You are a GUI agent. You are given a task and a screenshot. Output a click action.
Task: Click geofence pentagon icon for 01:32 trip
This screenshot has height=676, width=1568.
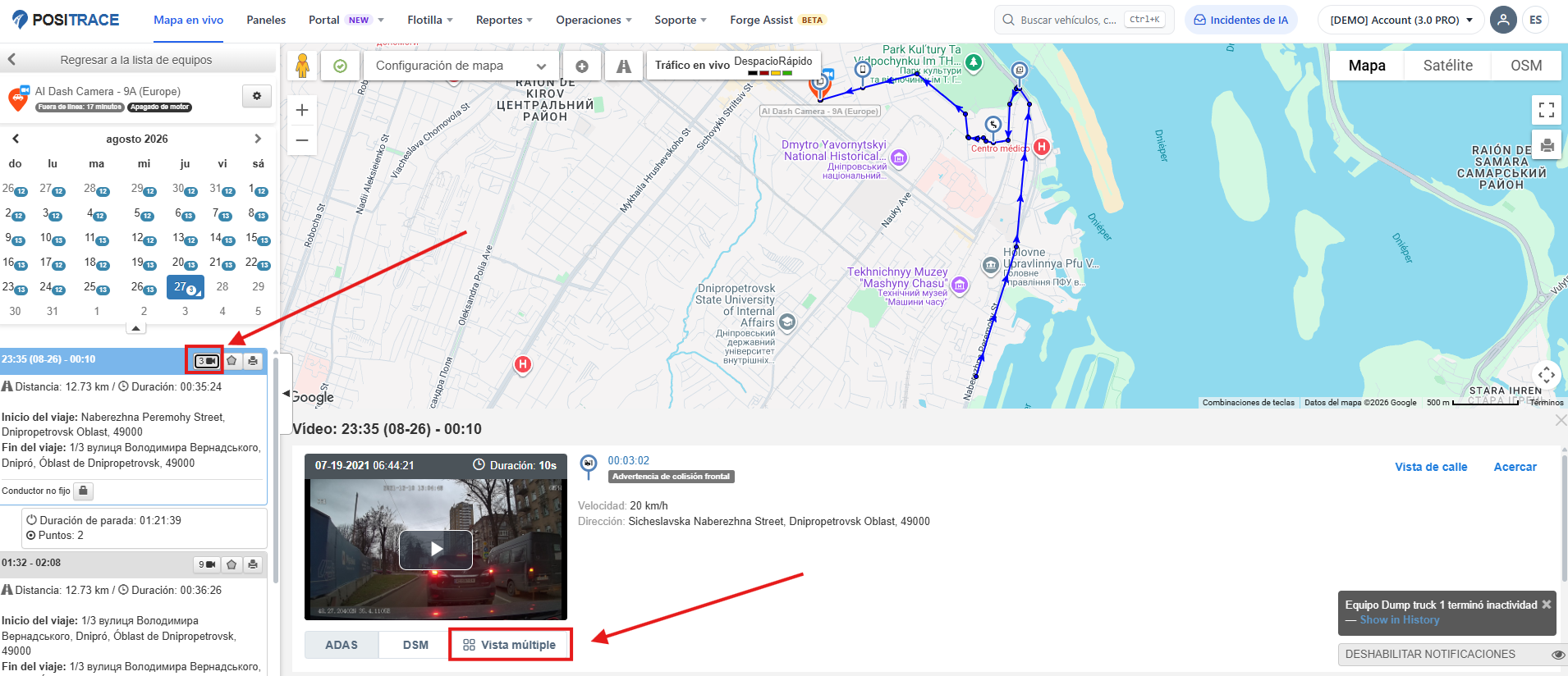pyautogui.click(x=232, y=564)
